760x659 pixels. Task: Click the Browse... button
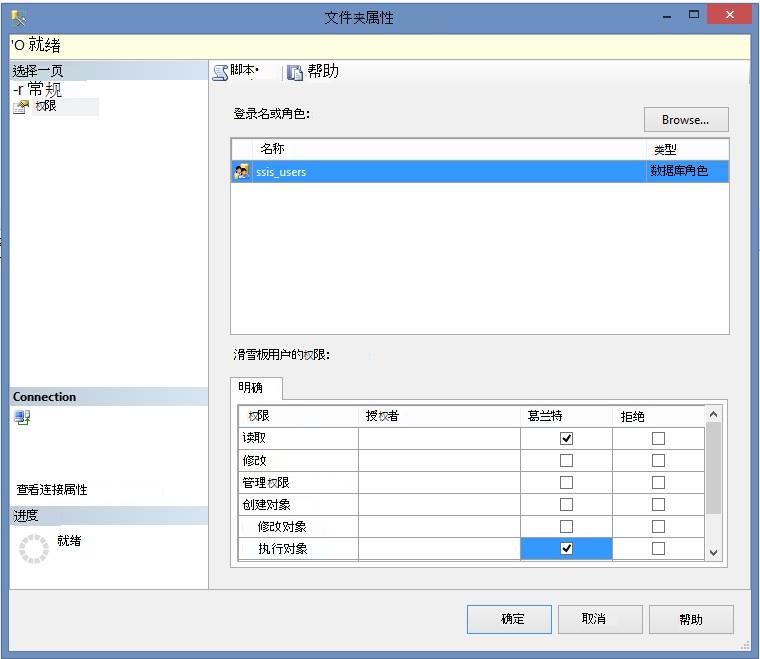pyautogui.click(x=686, y=120)
